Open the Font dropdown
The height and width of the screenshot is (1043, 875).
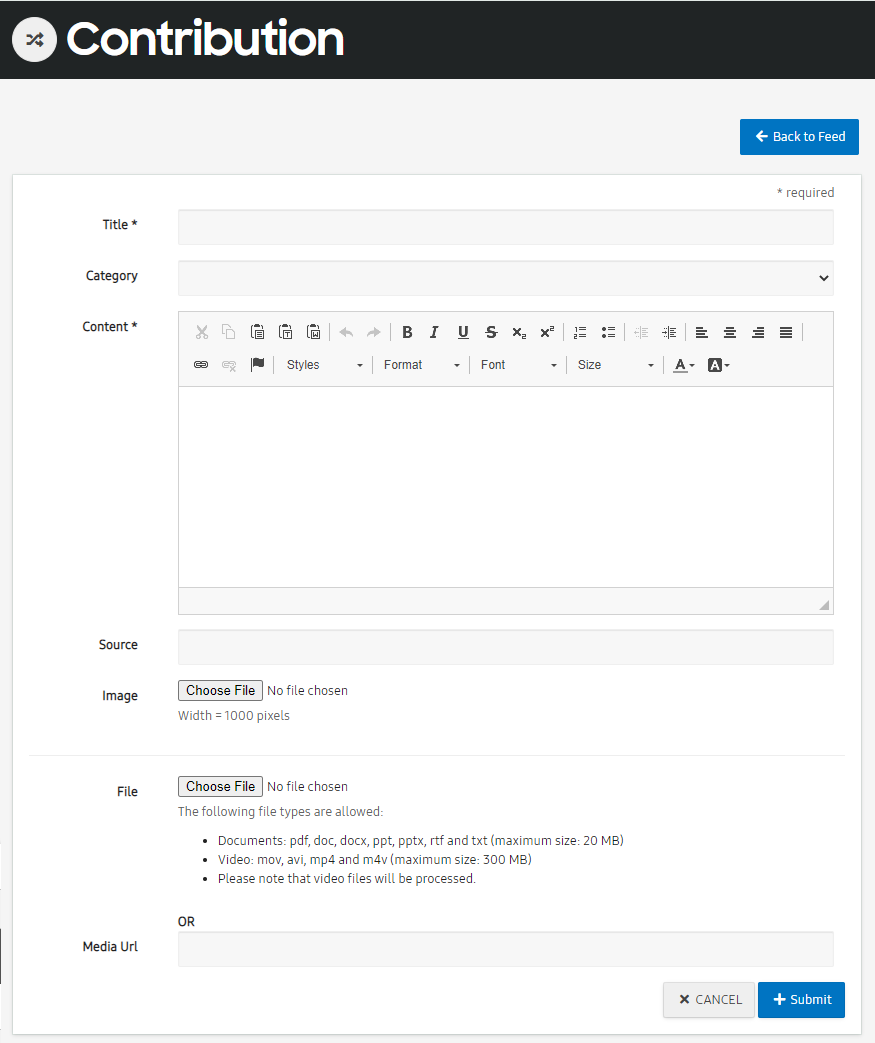click(518, 365)
